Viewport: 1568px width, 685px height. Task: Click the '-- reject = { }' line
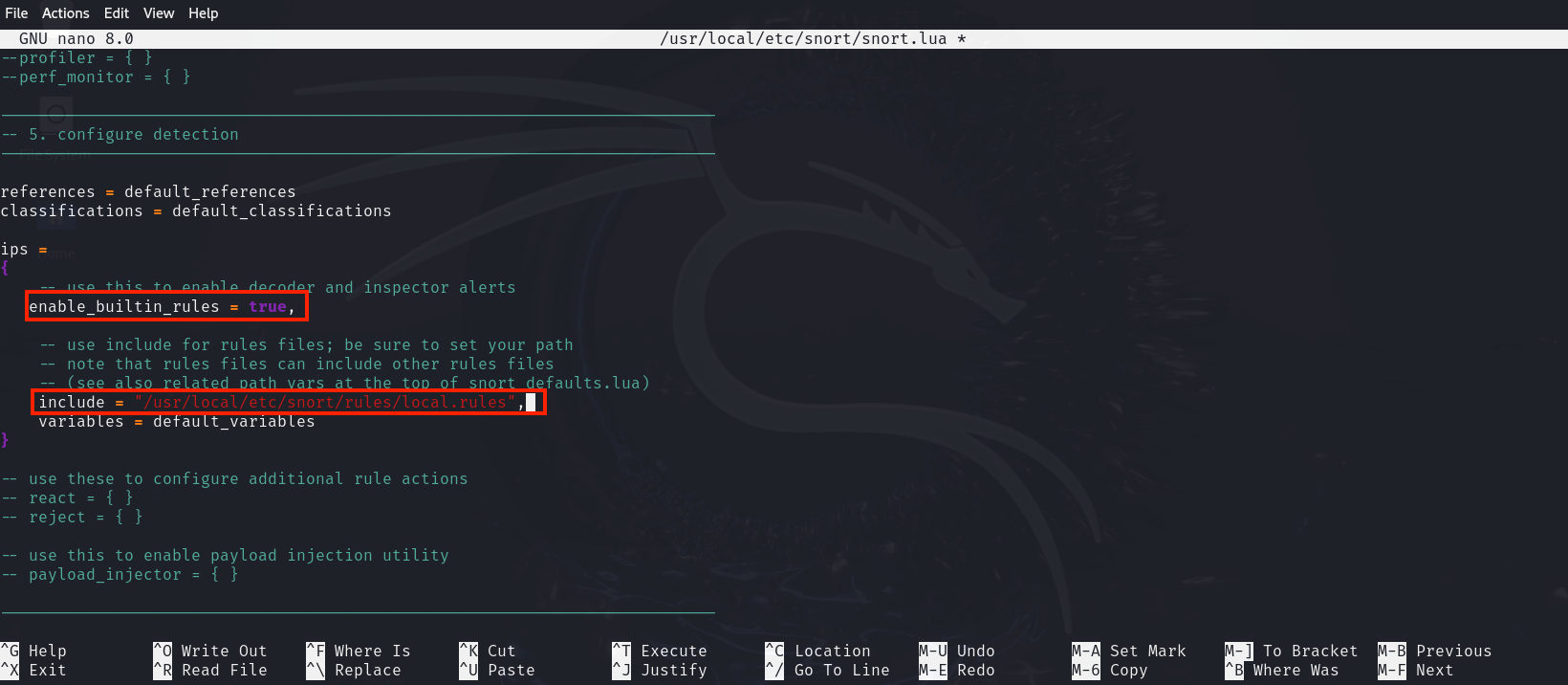tap(72, 517)
